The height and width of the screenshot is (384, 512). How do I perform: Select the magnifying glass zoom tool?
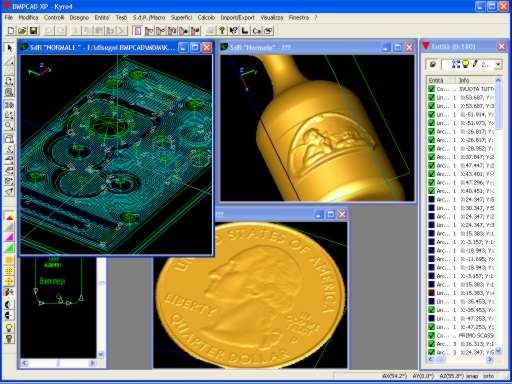pos(9,126)
